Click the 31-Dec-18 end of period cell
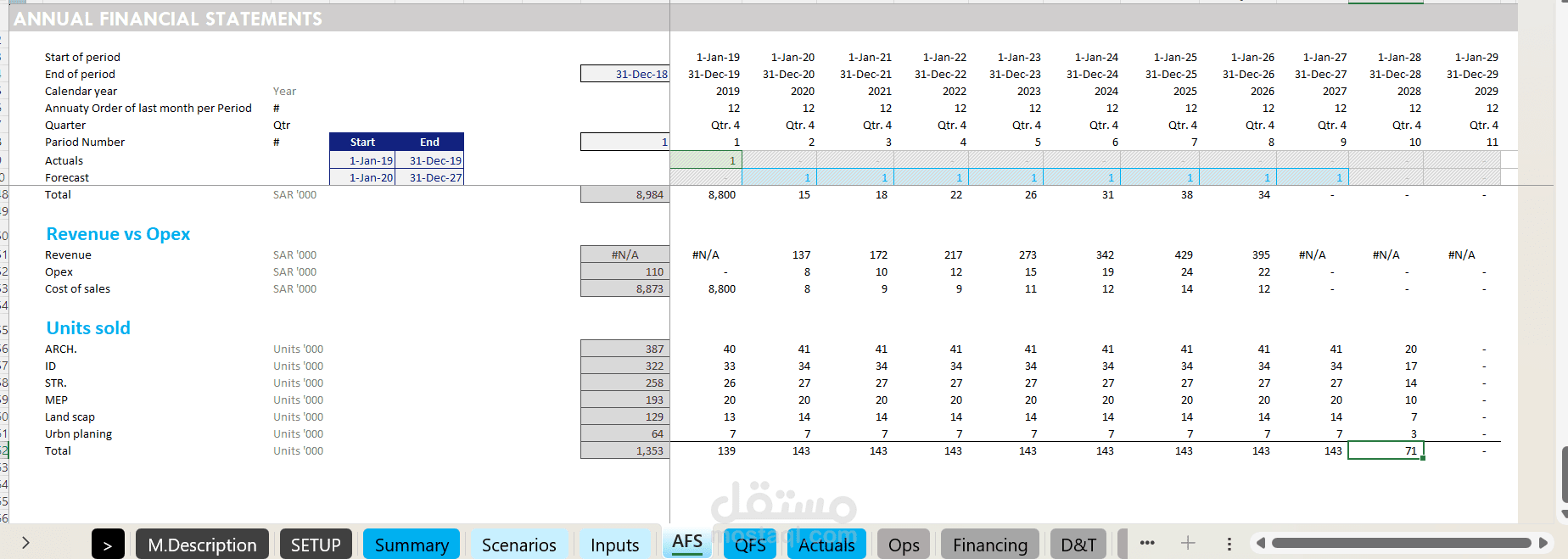1568x559 pixels. [x=625, y=74]
